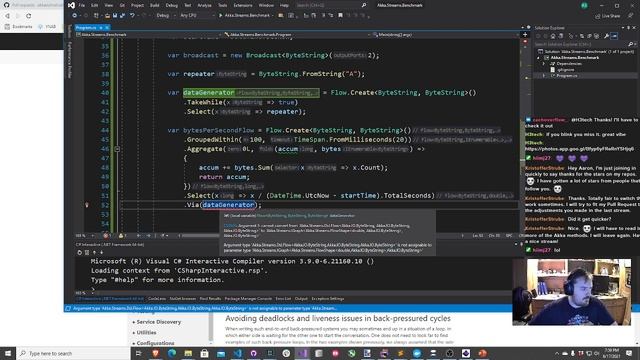This screenshot has height=360, width=640.
Task: Click the warning count indicator in editor
Action: coord(122,236)
